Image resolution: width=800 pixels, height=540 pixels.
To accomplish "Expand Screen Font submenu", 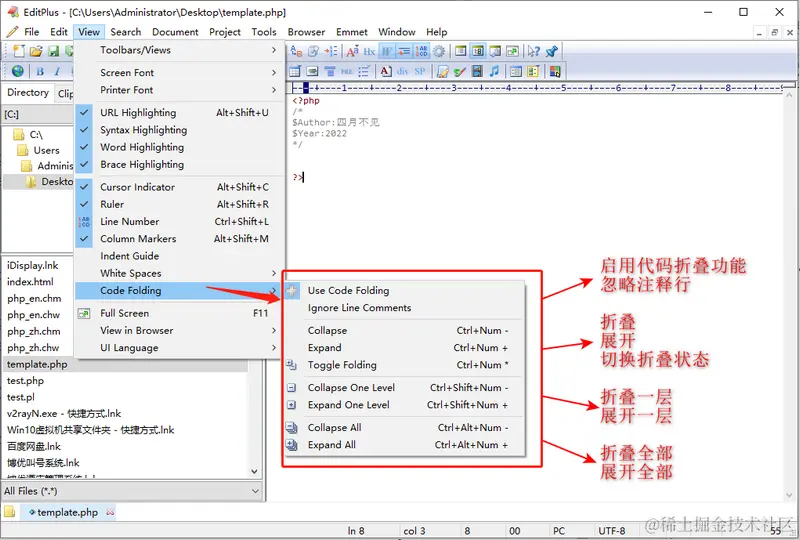I will pos(179,72).
